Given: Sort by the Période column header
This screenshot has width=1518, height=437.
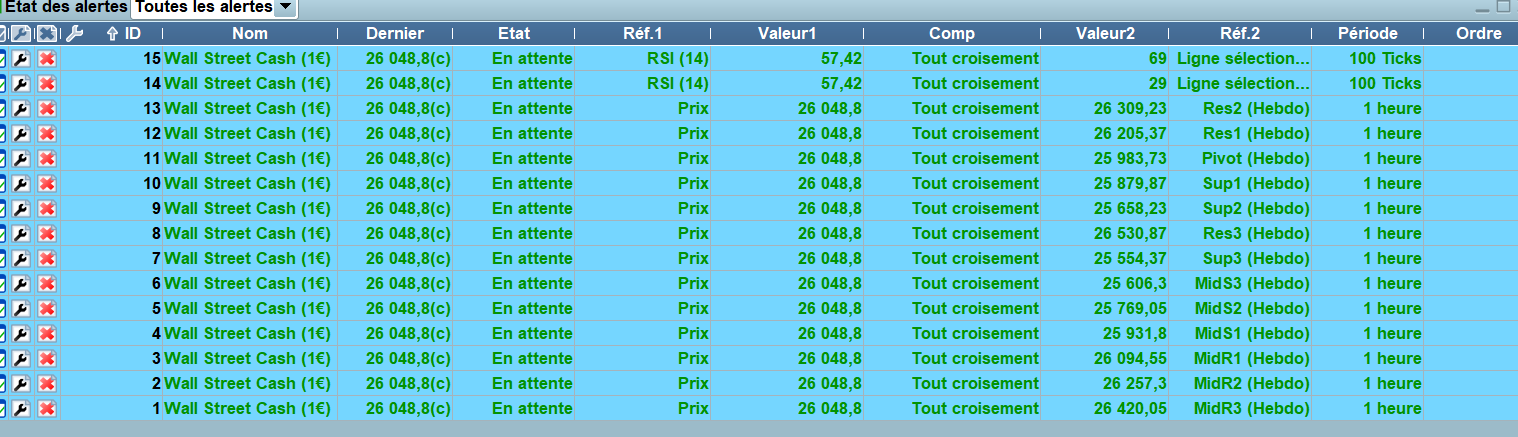Looking at the screenshot, I should click(1367, 34).
